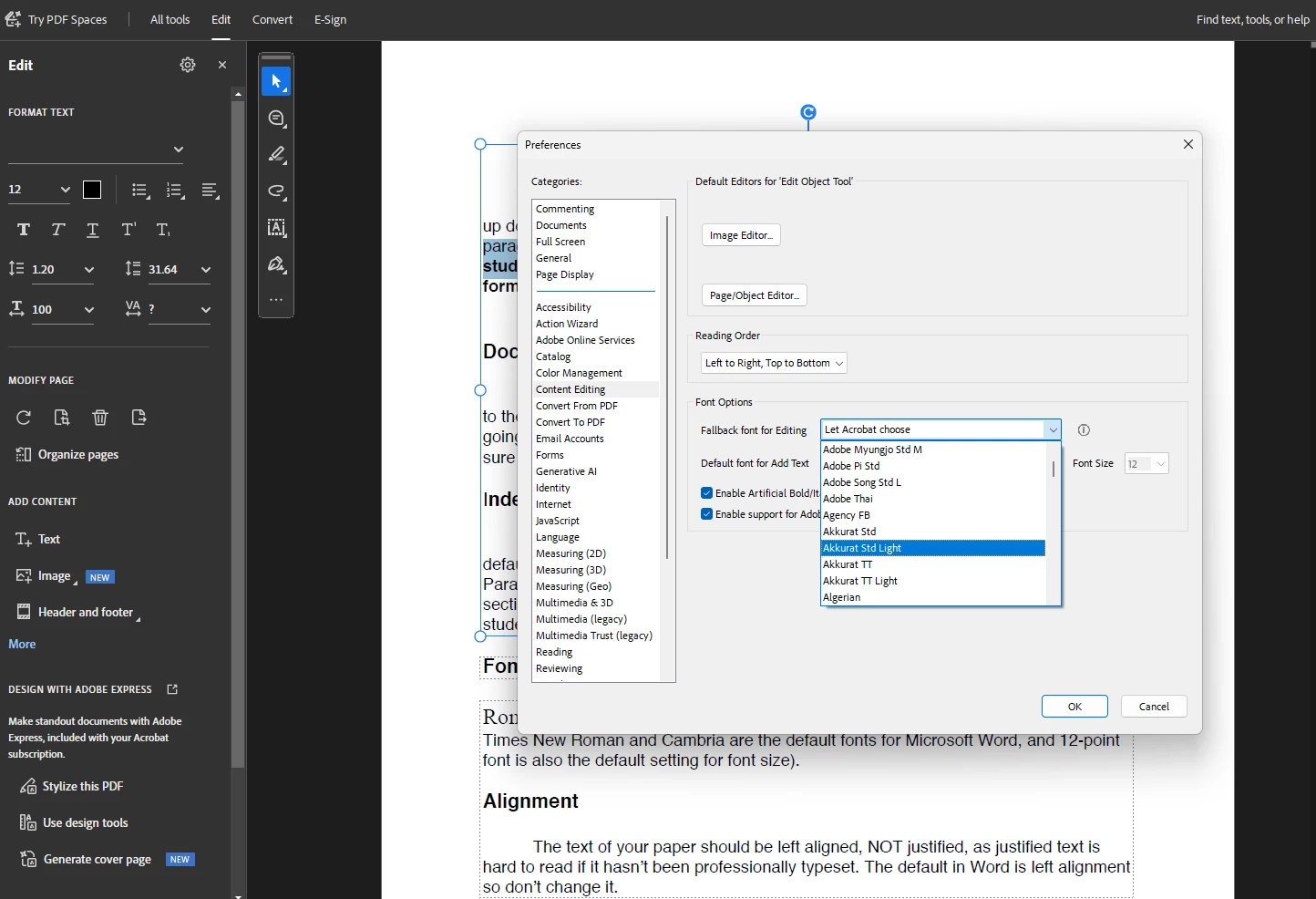The width and height of the screenshot is (1316, 899).
Task: Click Find text, tools, or help
Action: [x=1252, y=19]
